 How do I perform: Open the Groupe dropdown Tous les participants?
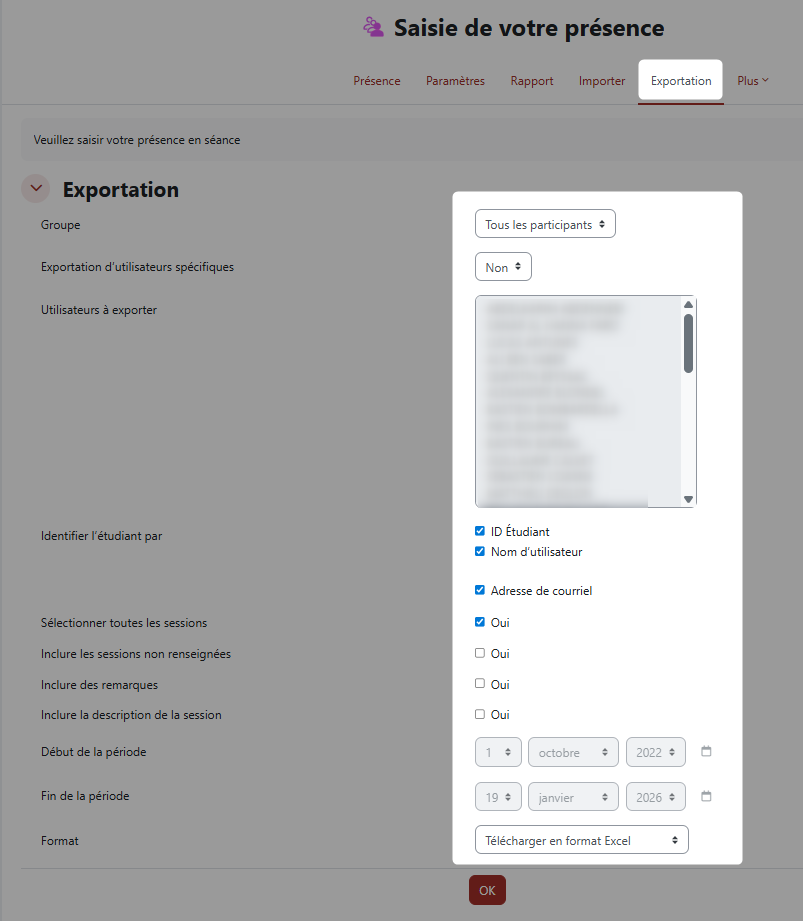click(545, 225)
